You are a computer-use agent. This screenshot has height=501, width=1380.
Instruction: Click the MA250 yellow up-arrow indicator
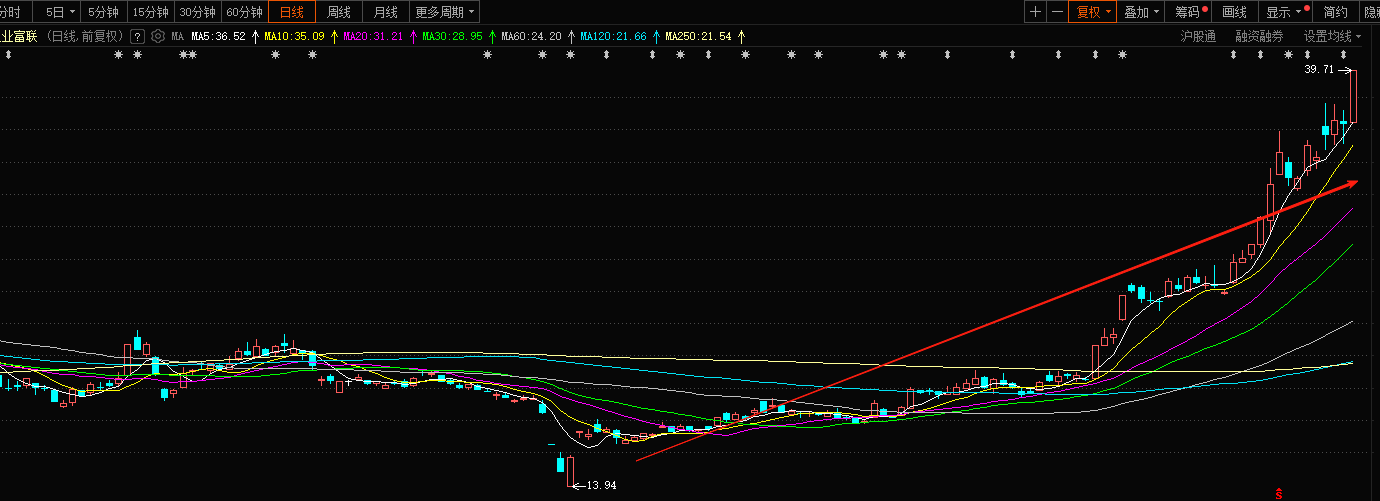click(x=741, y=36)
